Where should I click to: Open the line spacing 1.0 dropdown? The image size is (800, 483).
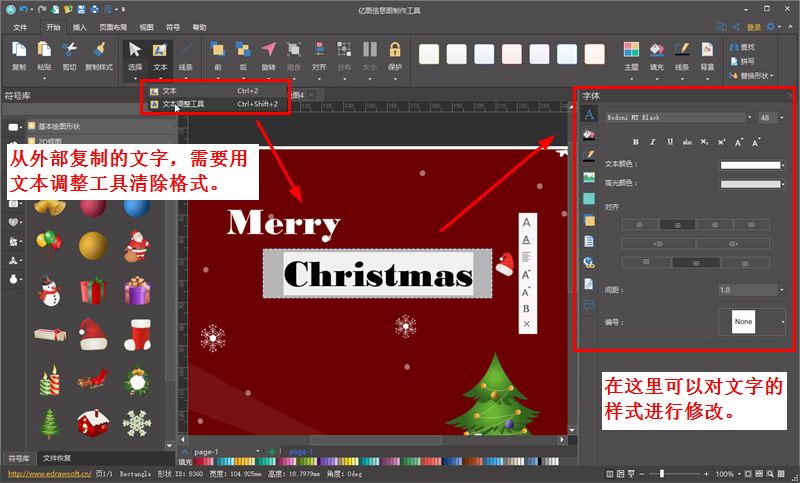click(x=782, y=290)
